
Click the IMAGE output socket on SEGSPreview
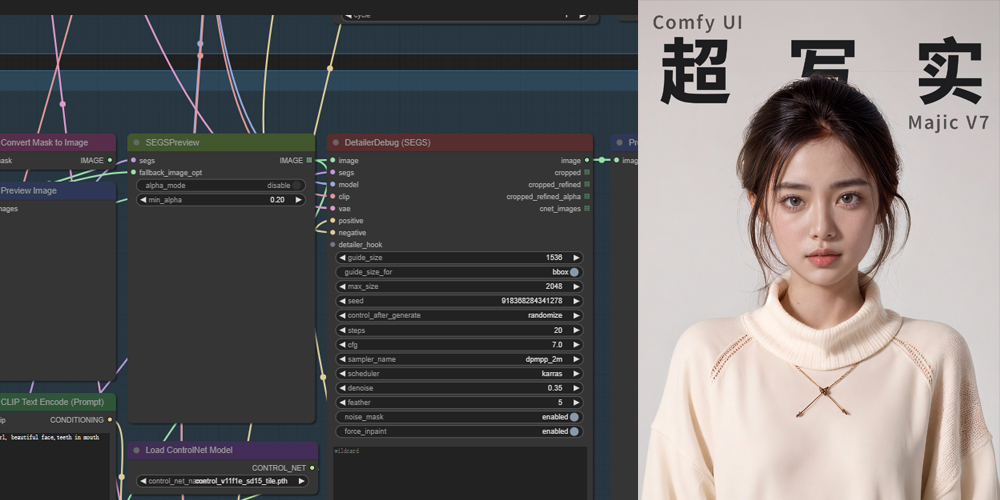(309, 161)
